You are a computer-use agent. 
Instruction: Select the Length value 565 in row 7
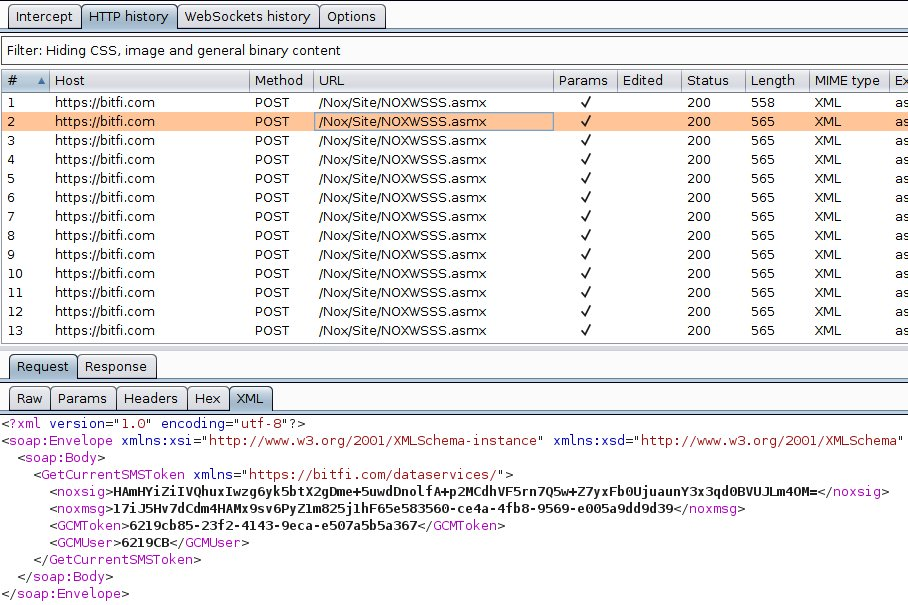tap(763, 217)
